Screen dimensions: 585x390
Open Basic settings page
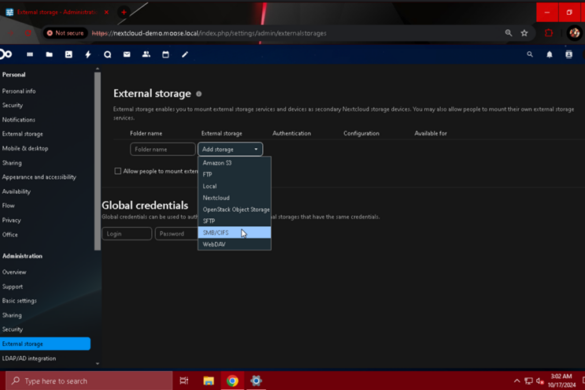[x=19, y=301]
